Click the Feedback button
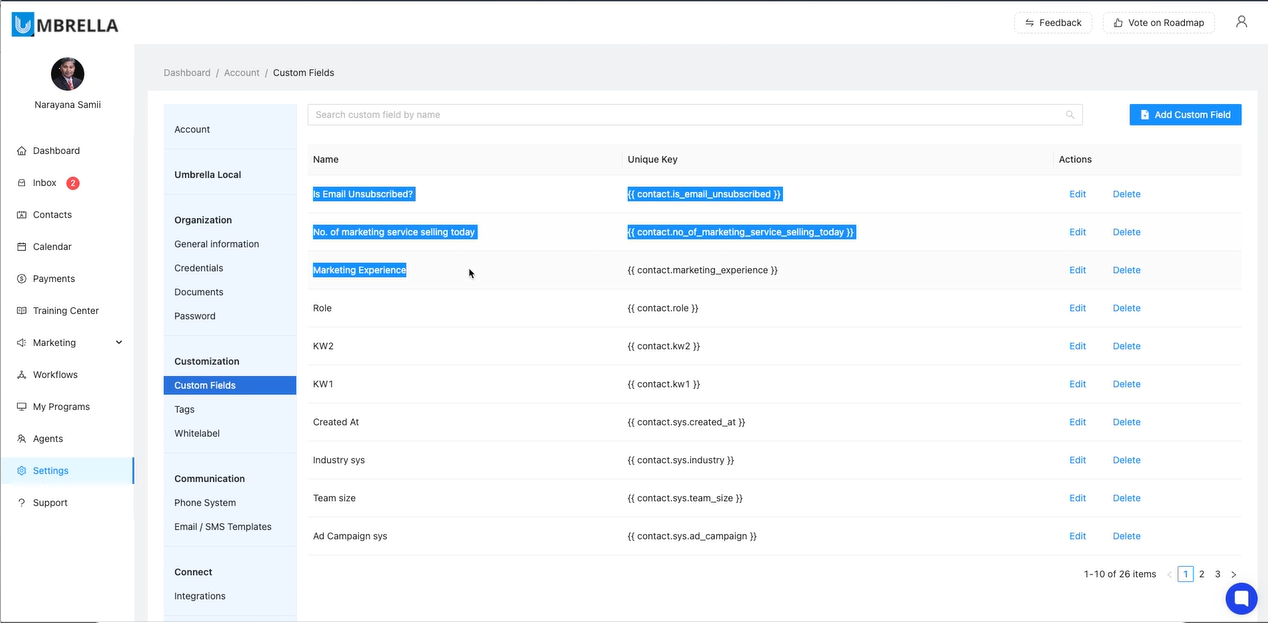This screenshot has height=623, width=1268. tap(1053, 22)
